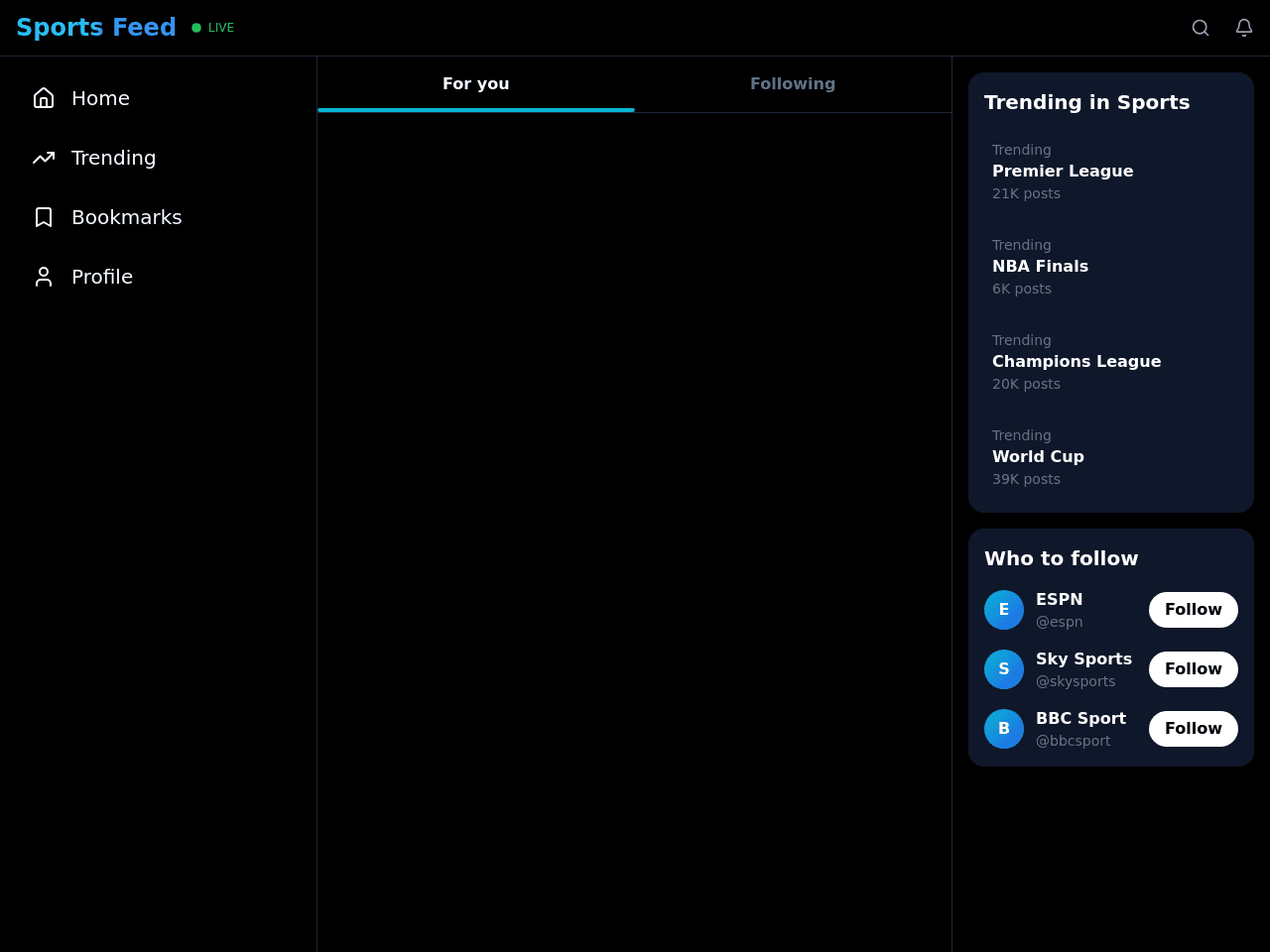Click the Trending arrow icon
Screen dimensions: 1270x952
coord(44,158)
